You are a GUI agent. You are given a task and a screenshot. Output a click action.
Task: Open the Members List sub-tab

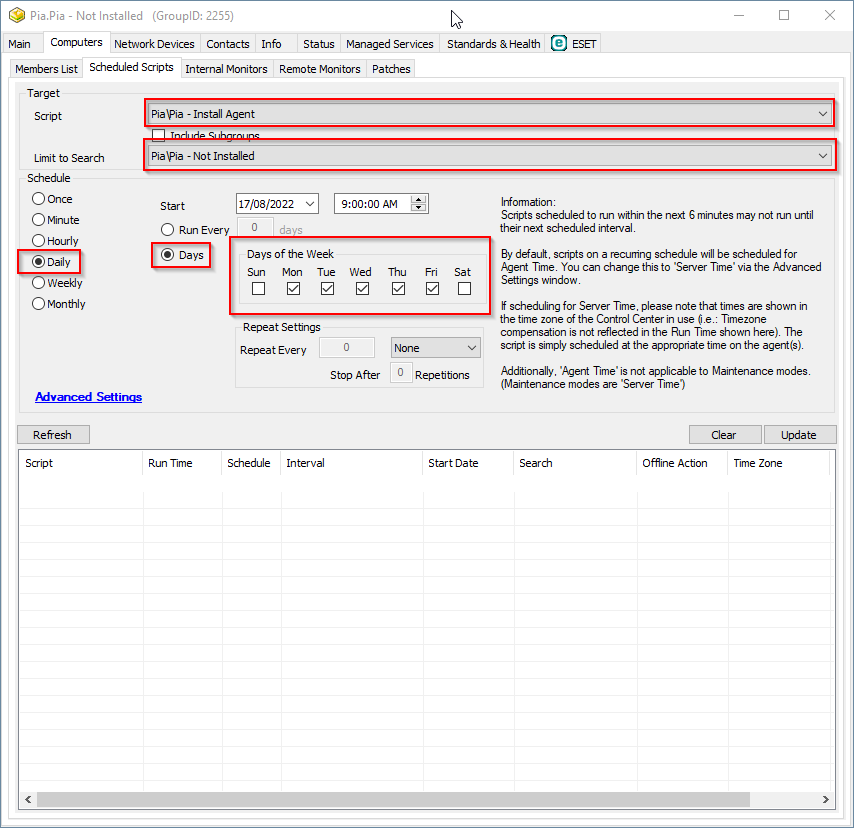(46, 69)
